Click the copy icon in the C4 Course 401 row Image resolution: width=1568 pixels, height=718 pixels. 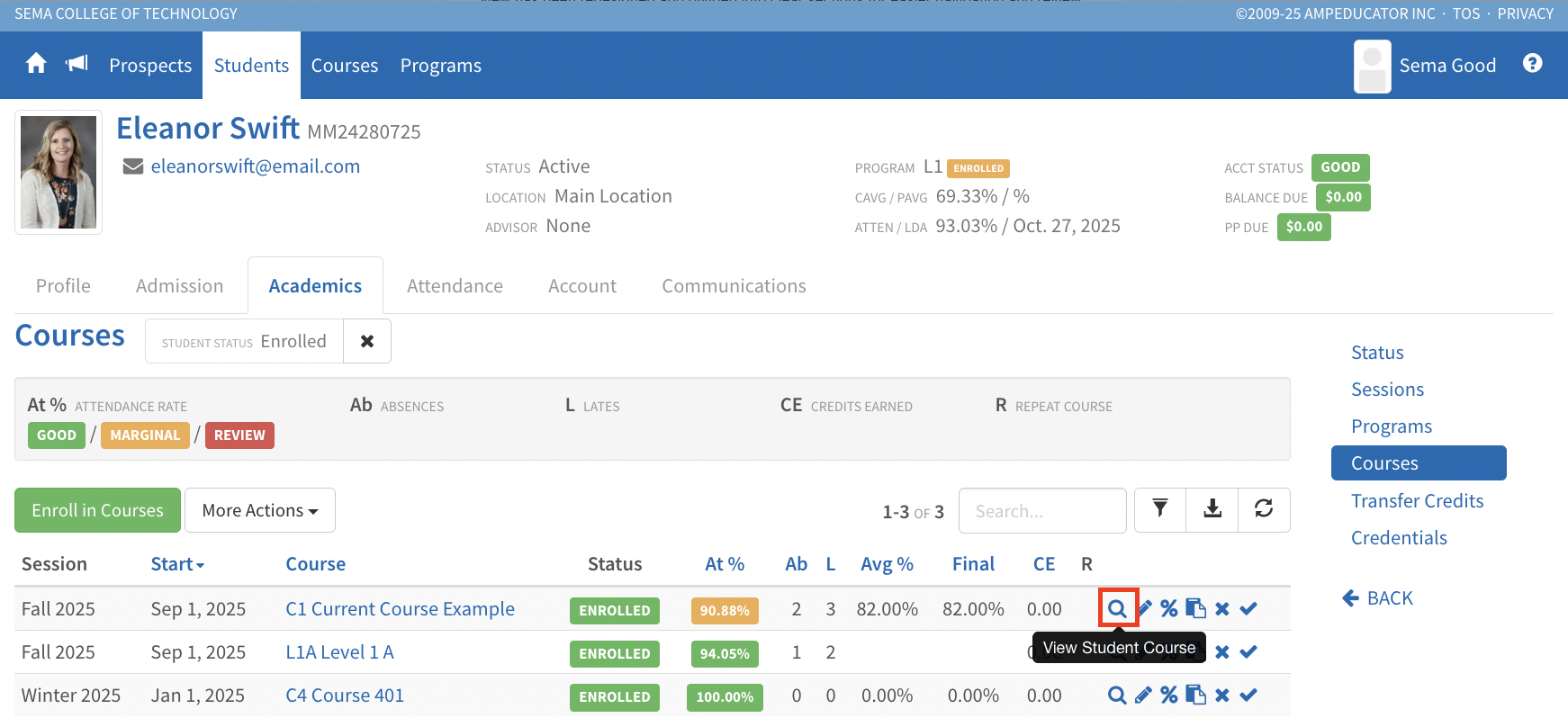point(1195,696)
